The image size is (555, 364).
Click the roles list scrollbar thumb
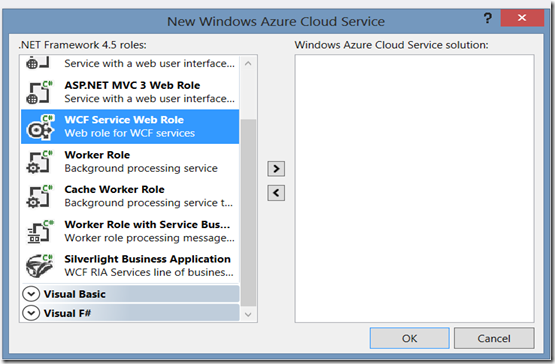coord(248,212)
